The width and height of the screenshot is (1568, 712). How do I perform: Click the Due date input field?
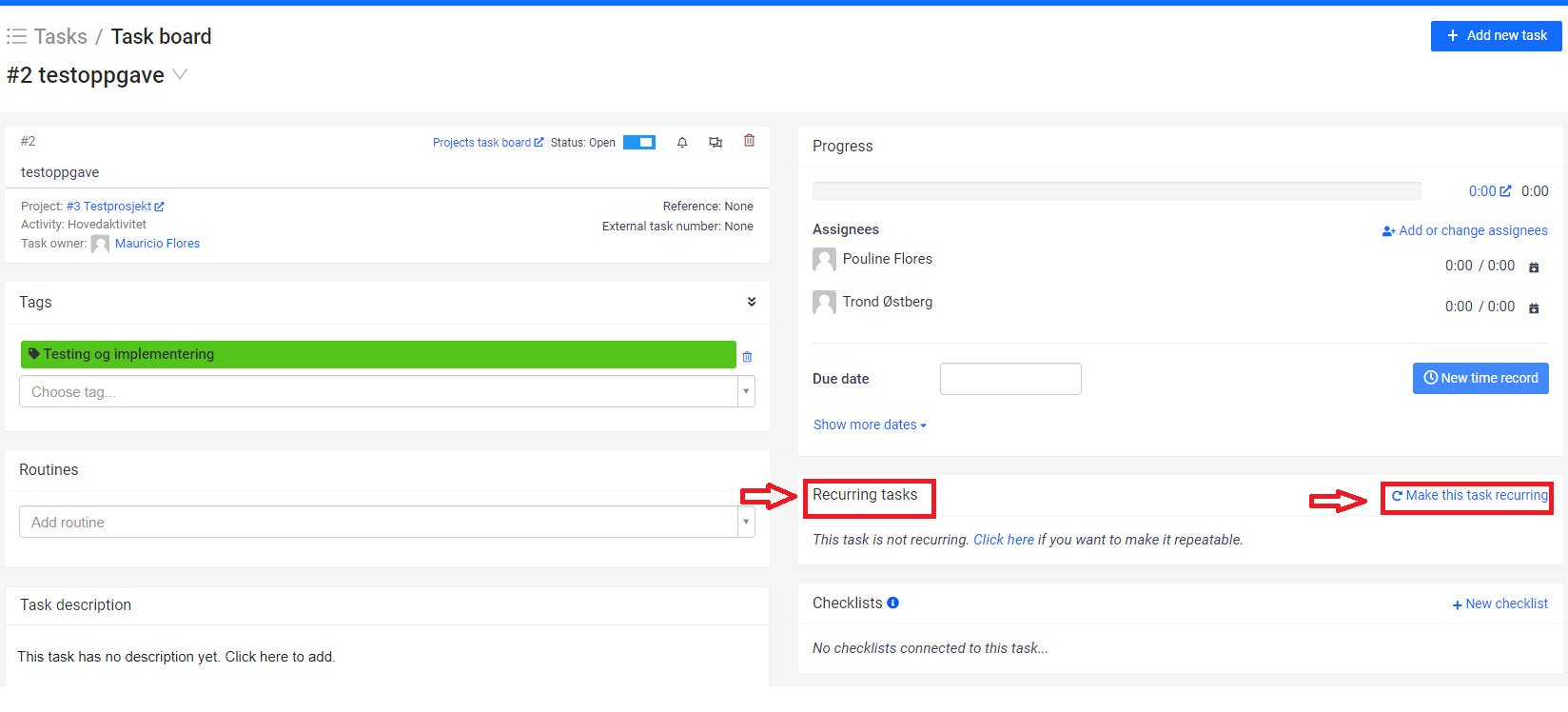(1010, 379)
